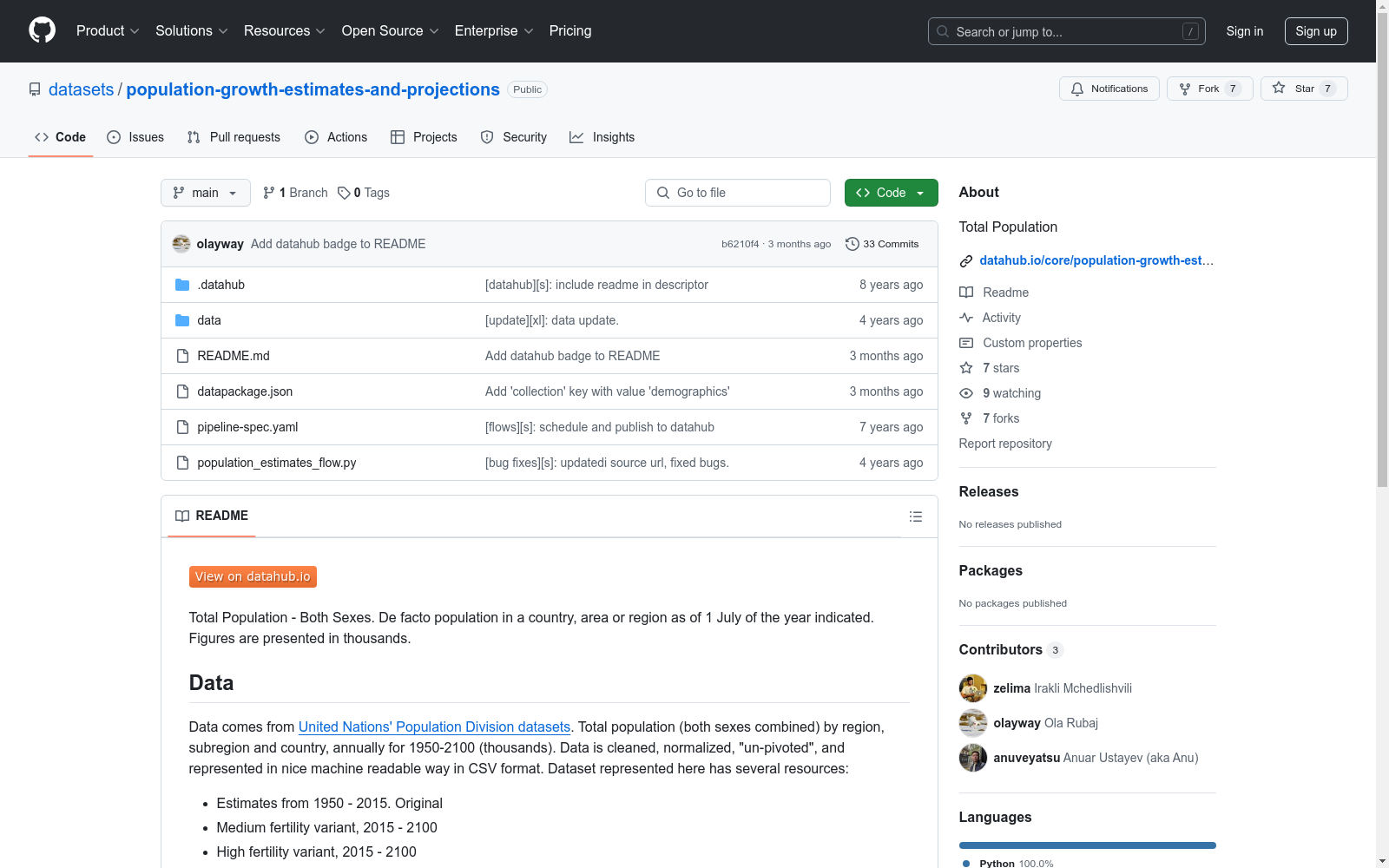The height and width of the screenshot is (868, 1389).
Task: Click the Go to file search field
Action: click(738, 193)
